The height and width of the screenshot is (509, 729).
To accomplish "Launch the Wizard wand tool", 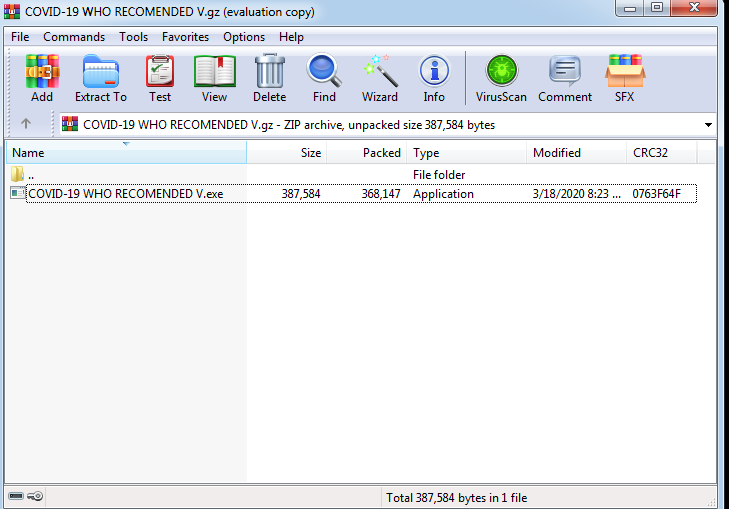I will 381,71.
